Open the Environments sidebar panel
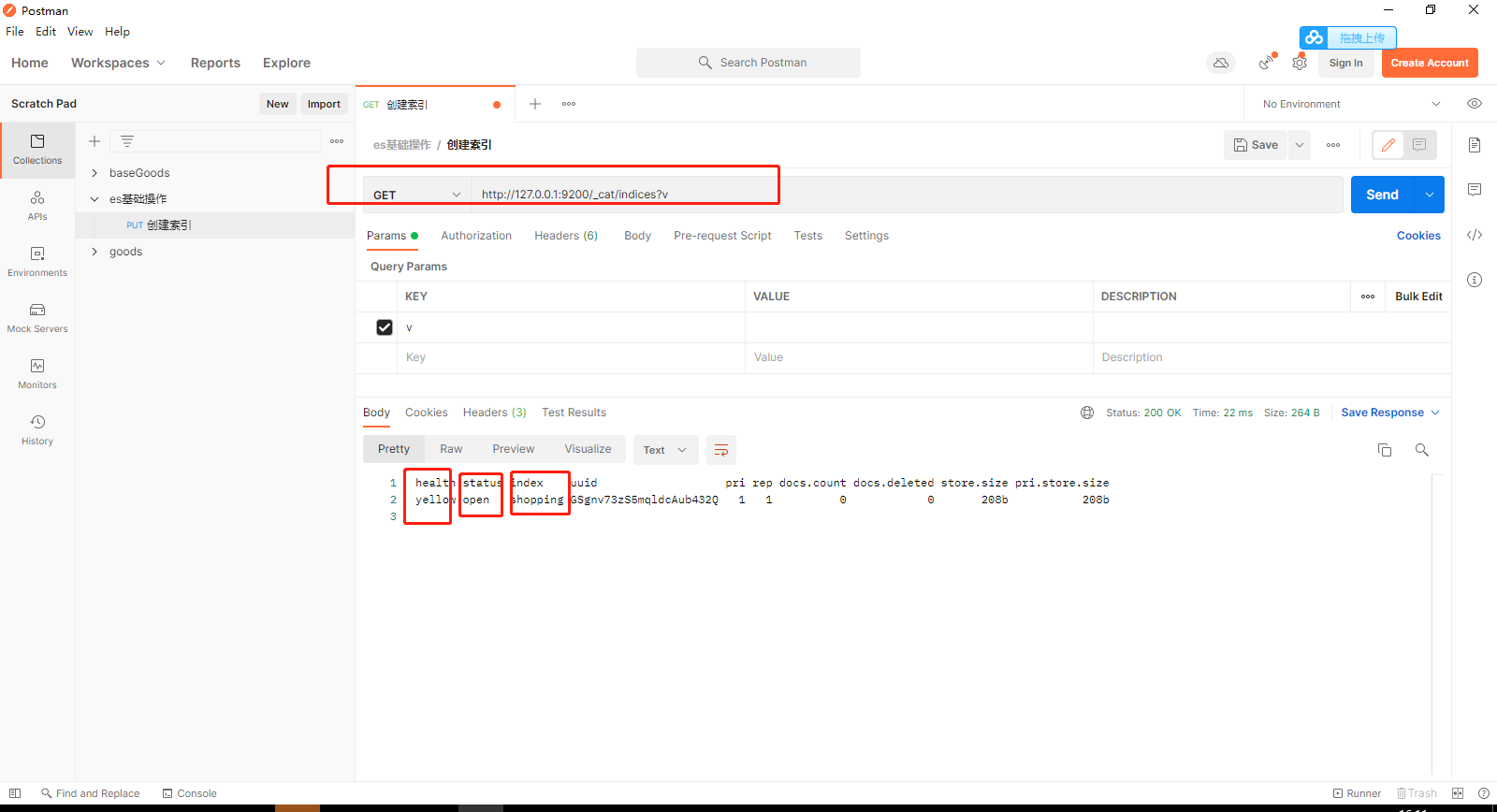 pyautogui.click(x=37, y=262)
